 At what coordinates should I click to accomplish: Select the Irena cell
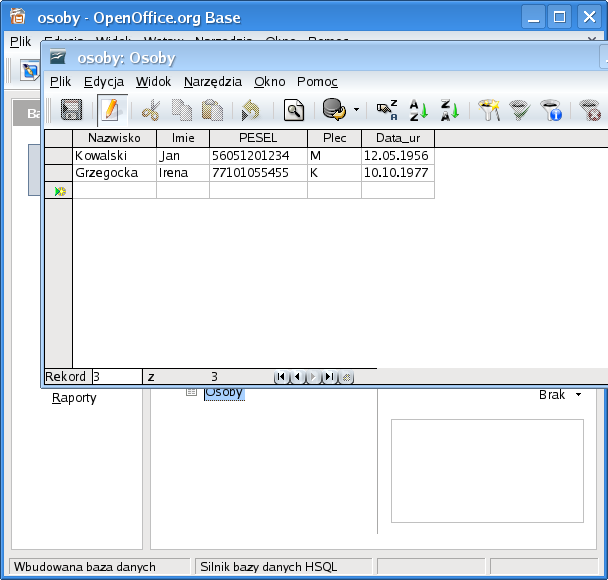click(183, 173)
